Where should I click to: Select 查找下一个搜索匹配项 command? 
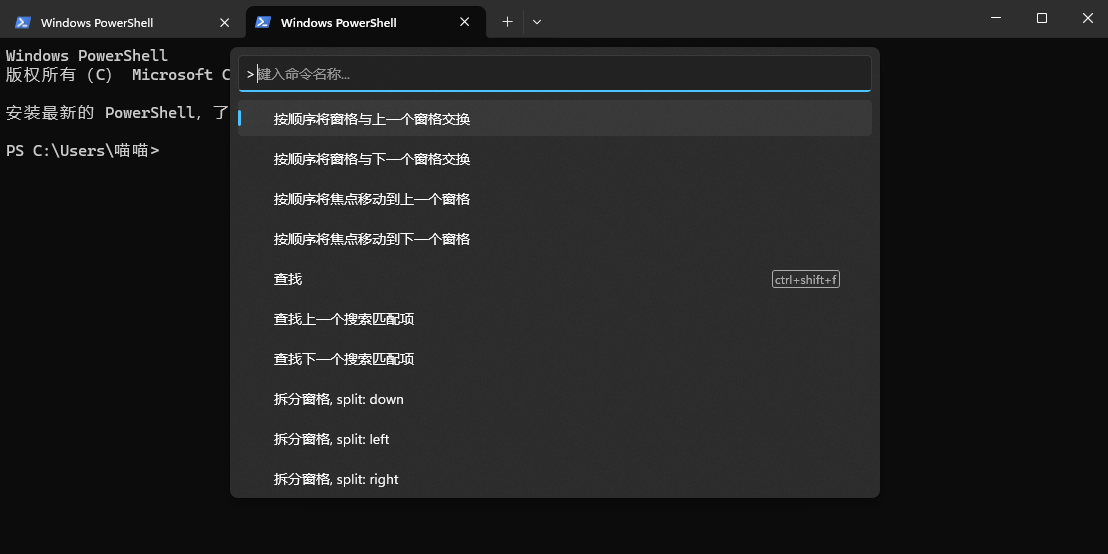(x=555, y=359)
